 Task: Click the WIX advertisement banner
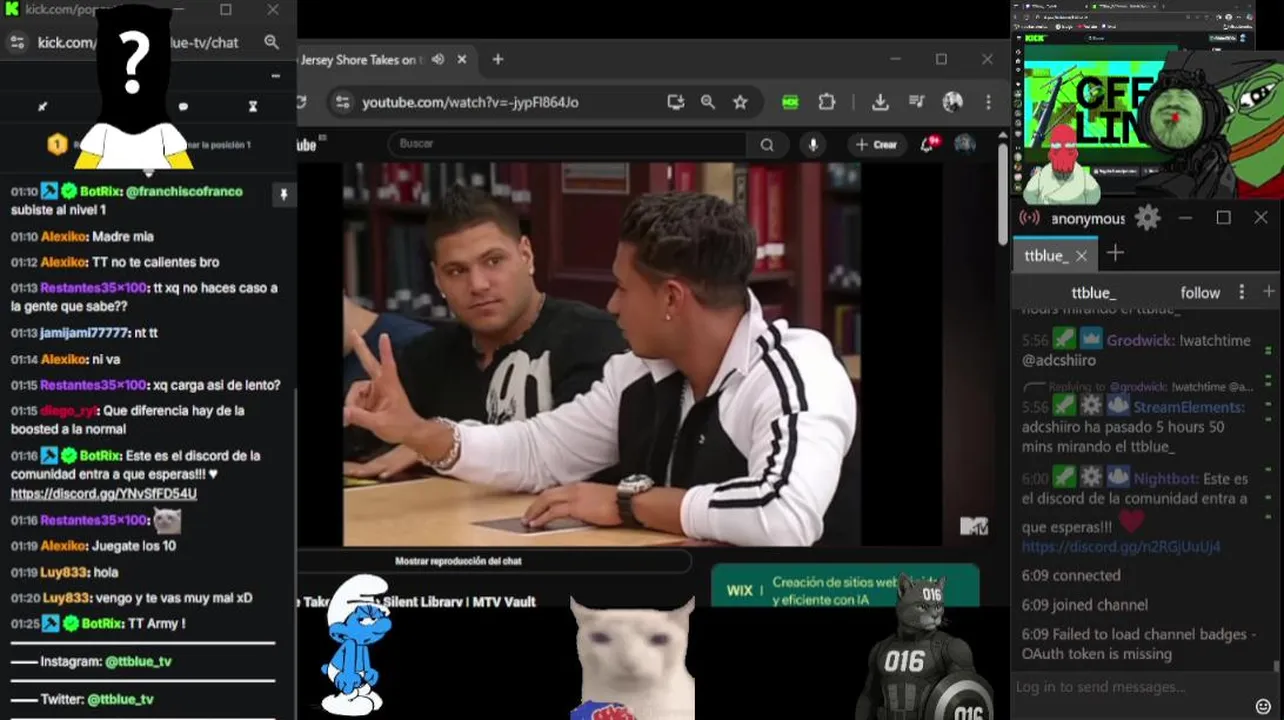point(845,586)
